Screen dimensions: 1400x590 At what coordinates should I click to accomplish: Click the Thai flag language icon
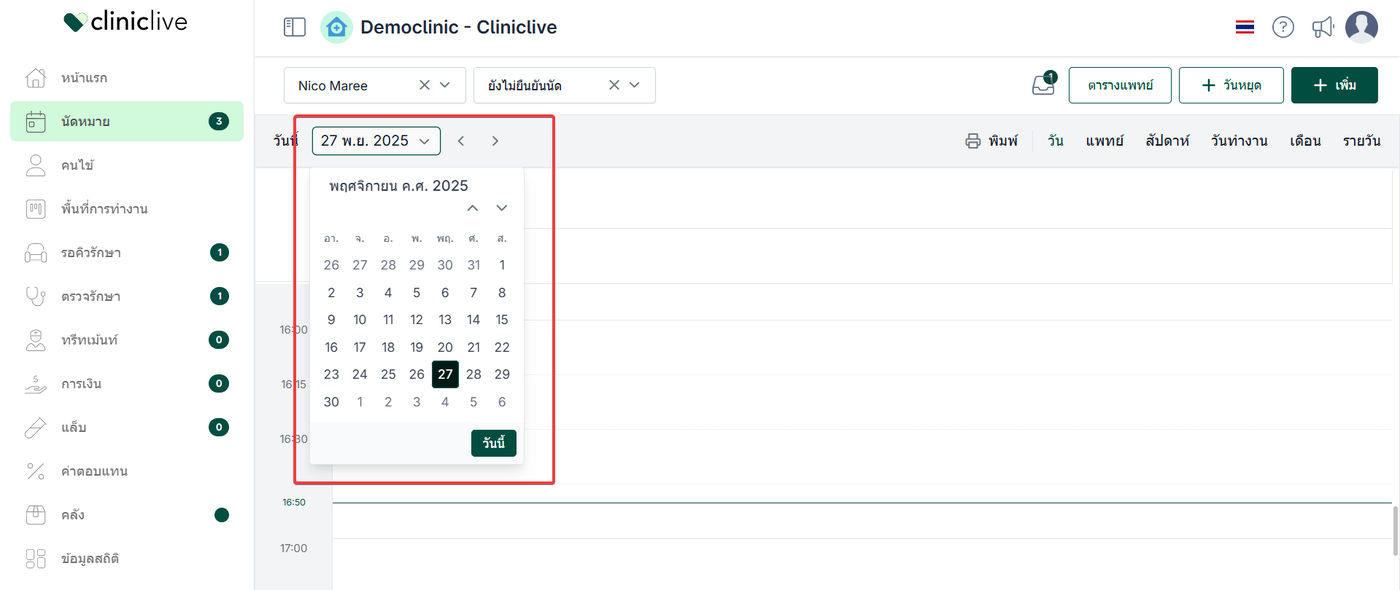(x=1245, y=27)
